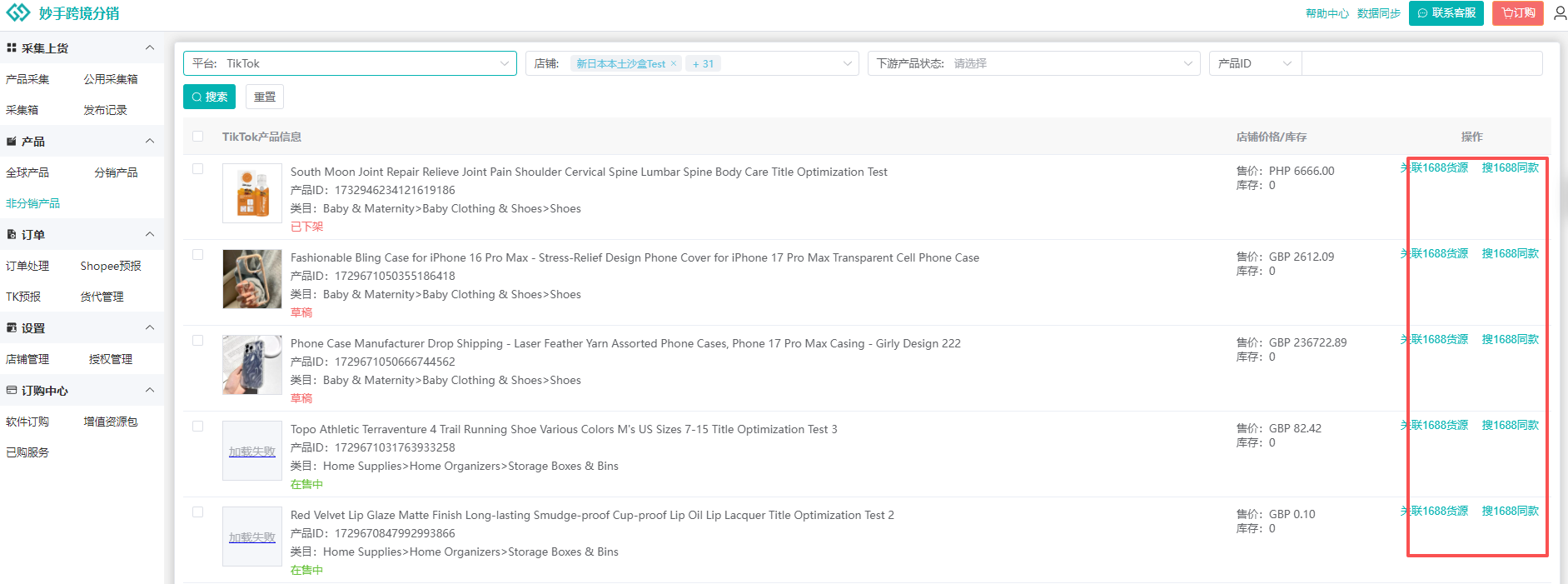Image resolution: width=1568 pixels, height=584 pixels.
Task: Check the South Moon Joint Repair product row
Action: pos(197,168)
